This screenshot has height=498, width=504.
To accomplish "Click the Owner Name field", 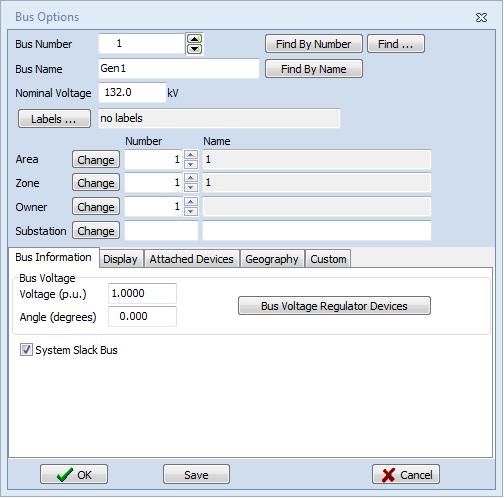I will (x=317, y=206).
